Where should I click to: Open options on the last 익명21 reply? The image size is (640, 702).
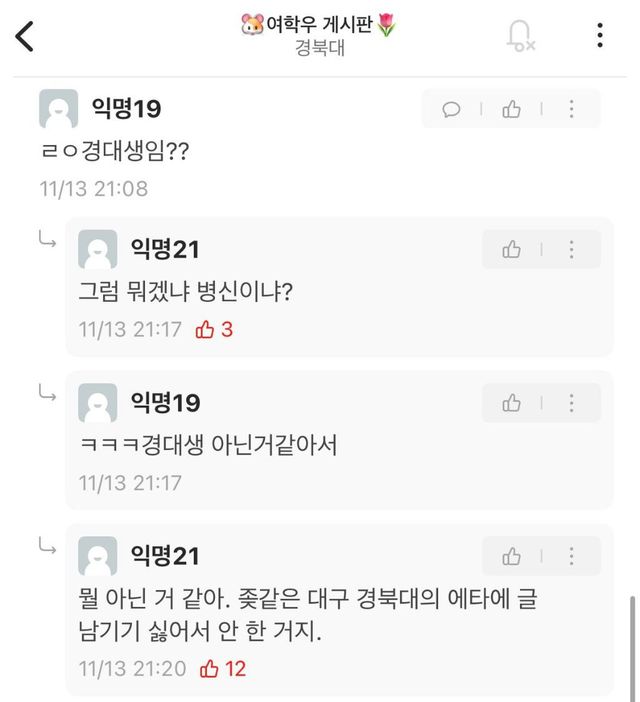point(572,556)
